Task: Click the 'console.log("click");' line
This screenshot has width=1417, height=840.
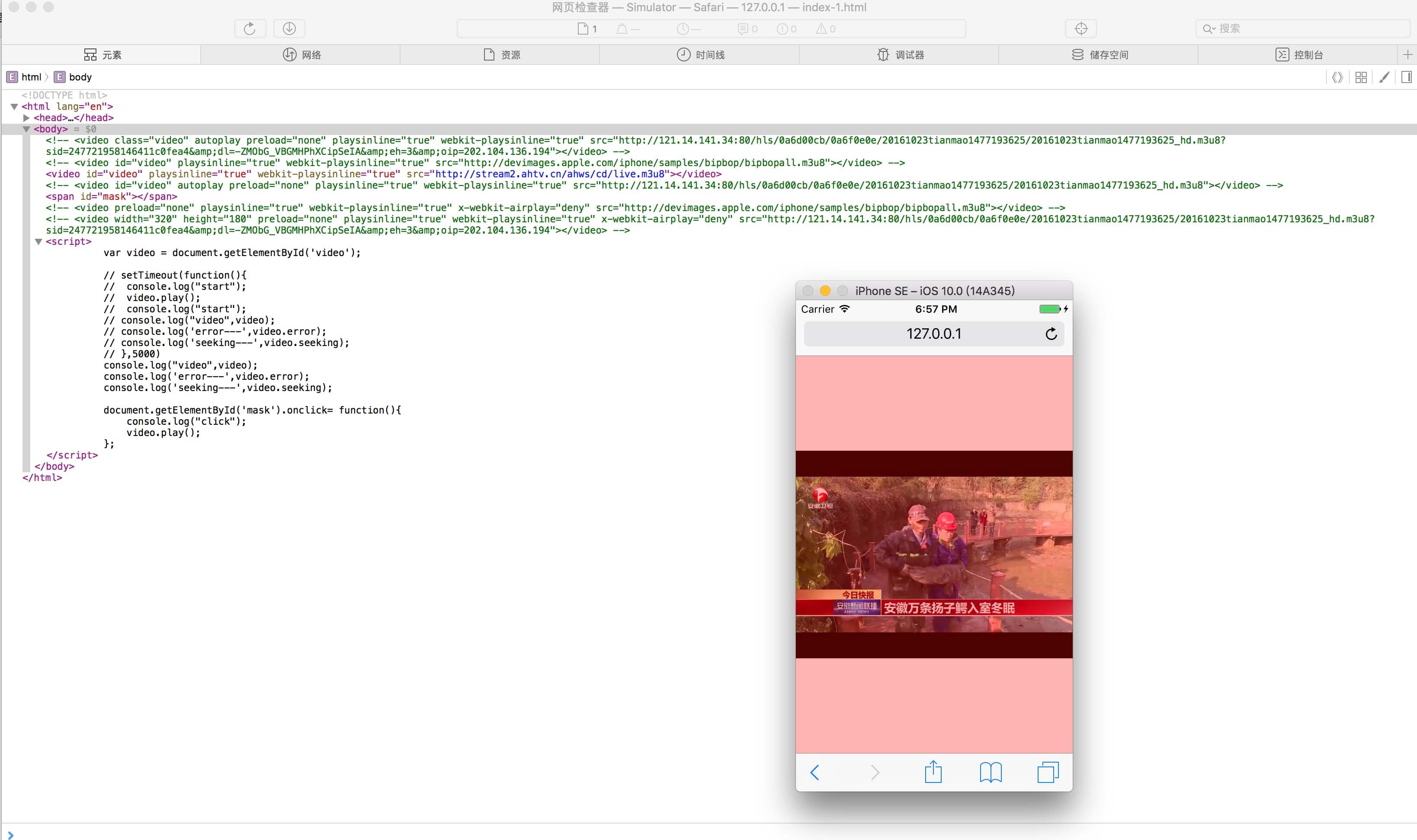Action: pyautogui.click(x=186, y=421)
